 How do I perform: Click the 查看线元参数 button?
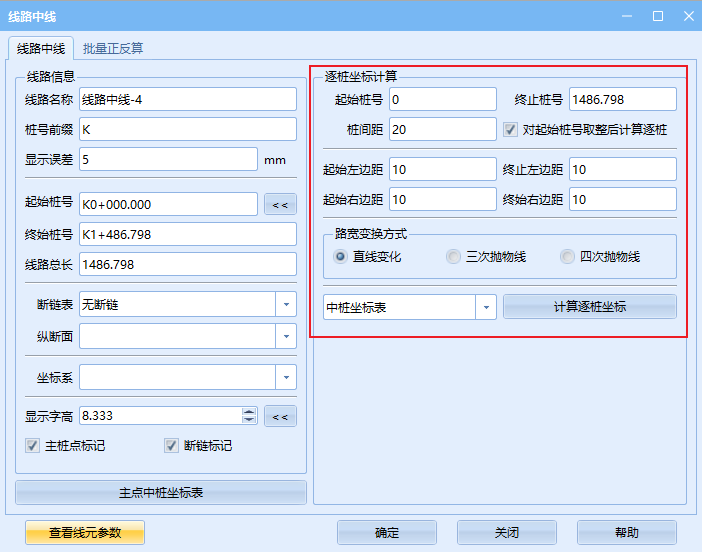click(x=85, y=532)
